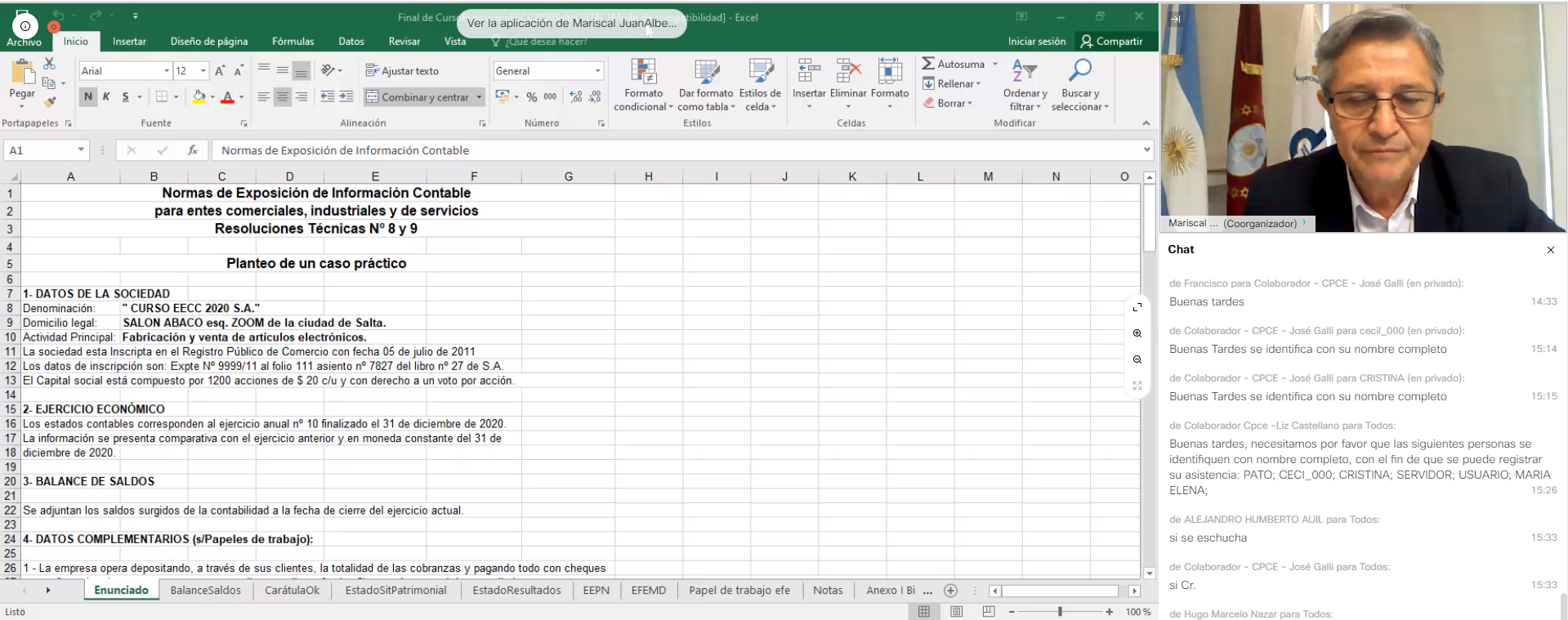Switch to Diseño de página tab

[x=209, y=42]
